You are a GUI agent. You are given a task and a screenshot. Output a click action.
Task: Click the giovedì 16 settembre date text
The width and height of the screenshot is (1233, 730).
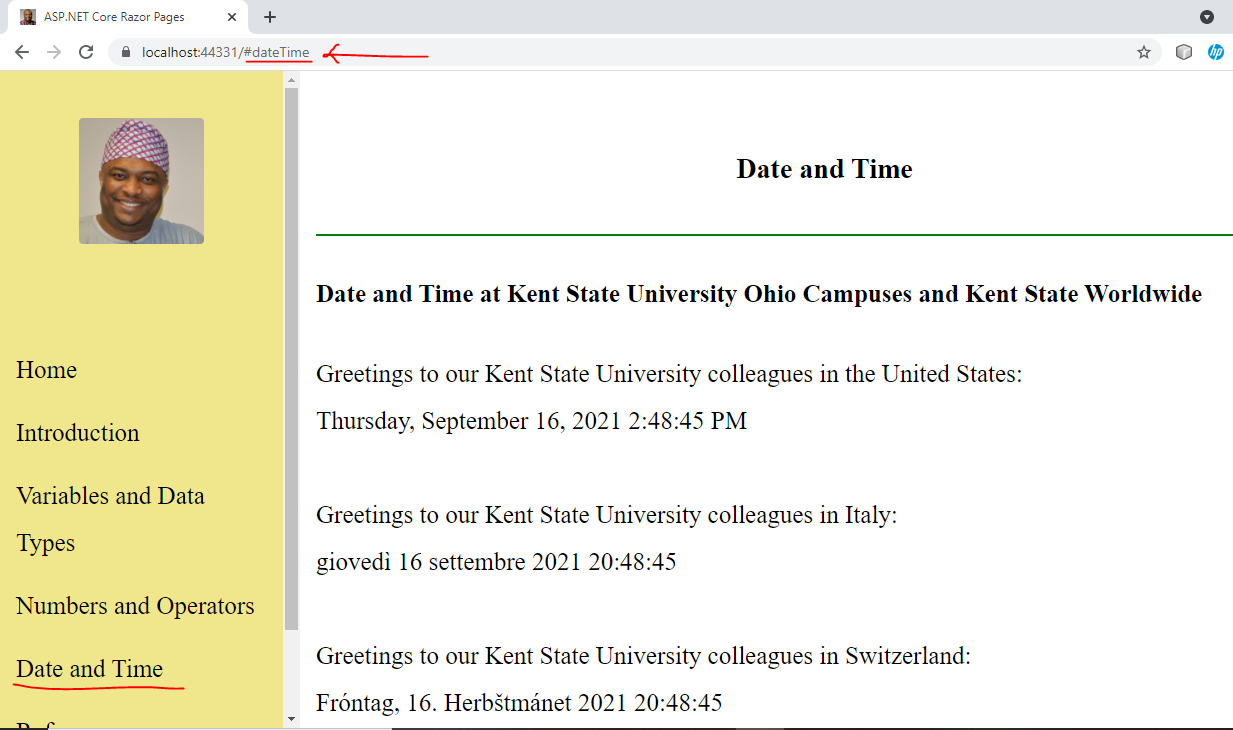point(496,562)
